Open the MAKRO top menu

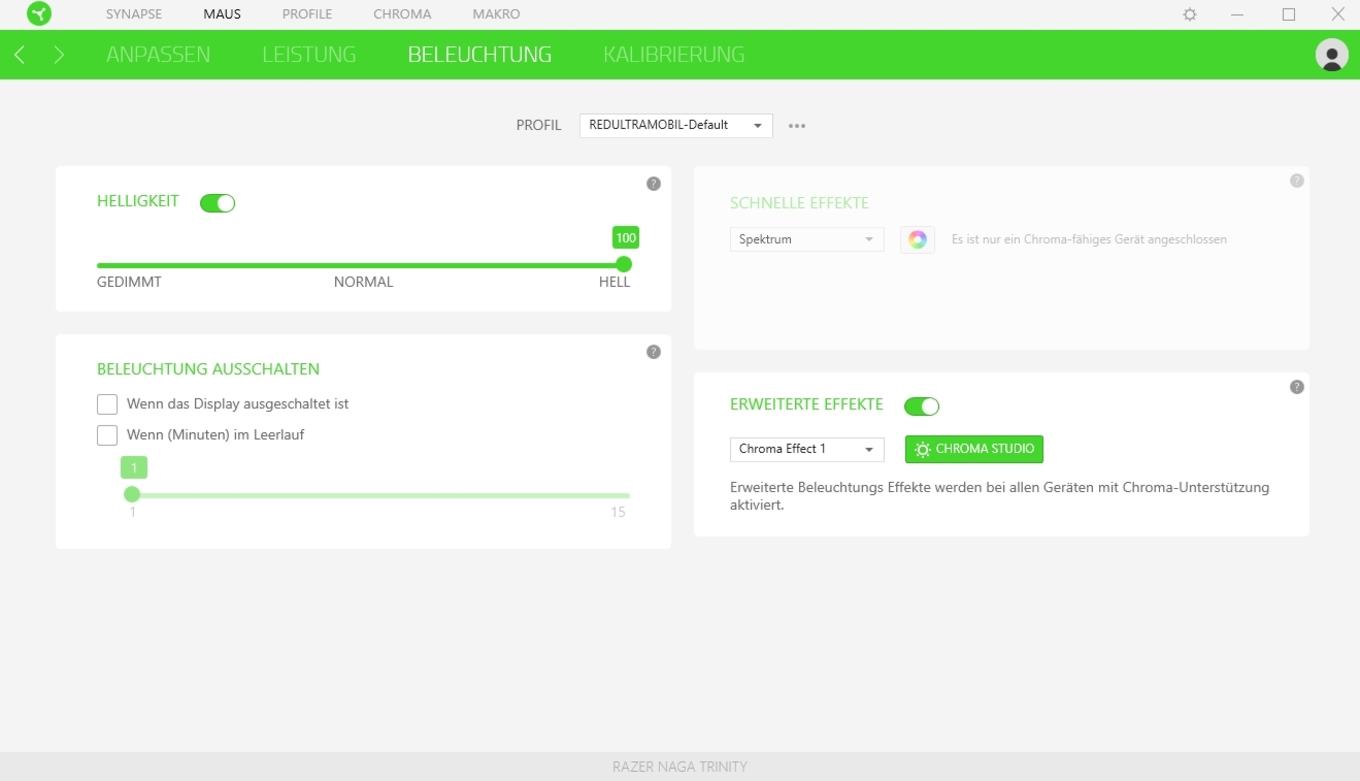496,15
